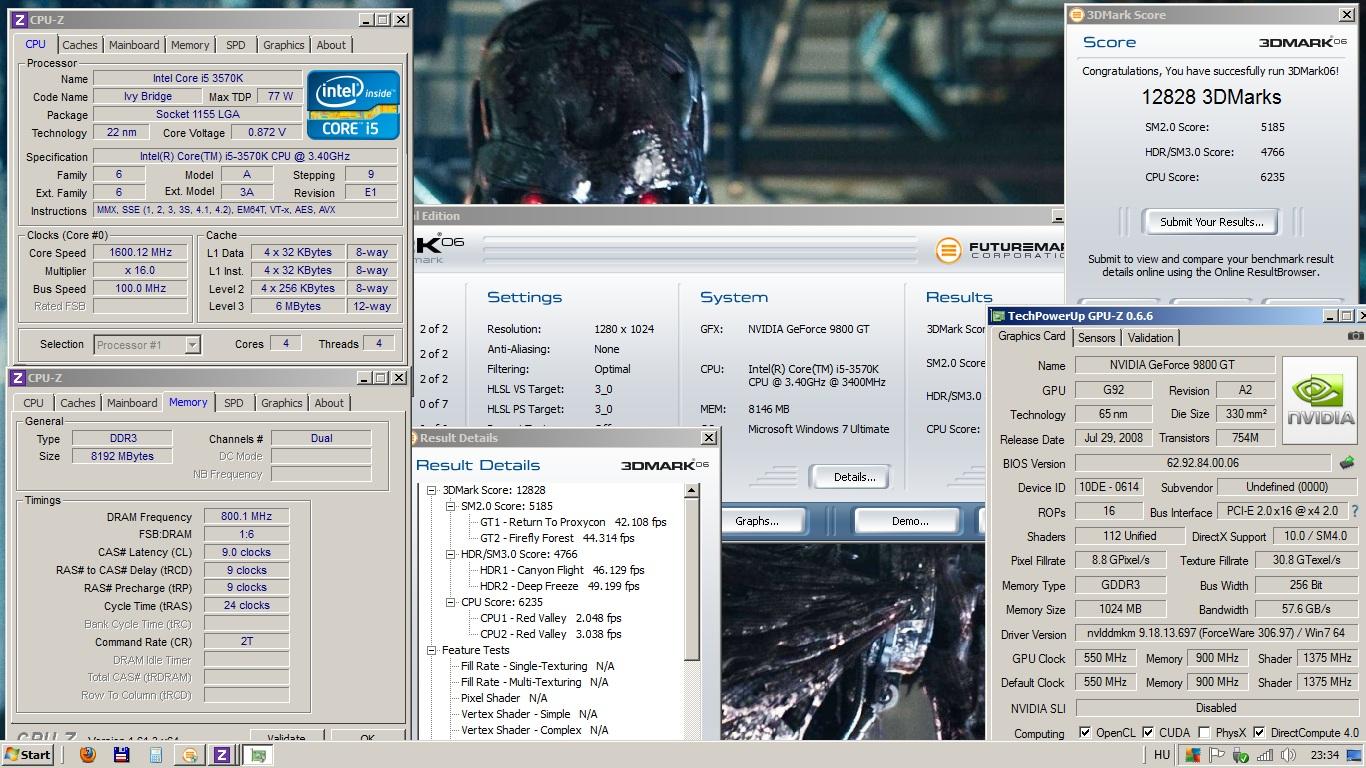Switch to the 3DMark06 taskbar button

click(189, 755)
